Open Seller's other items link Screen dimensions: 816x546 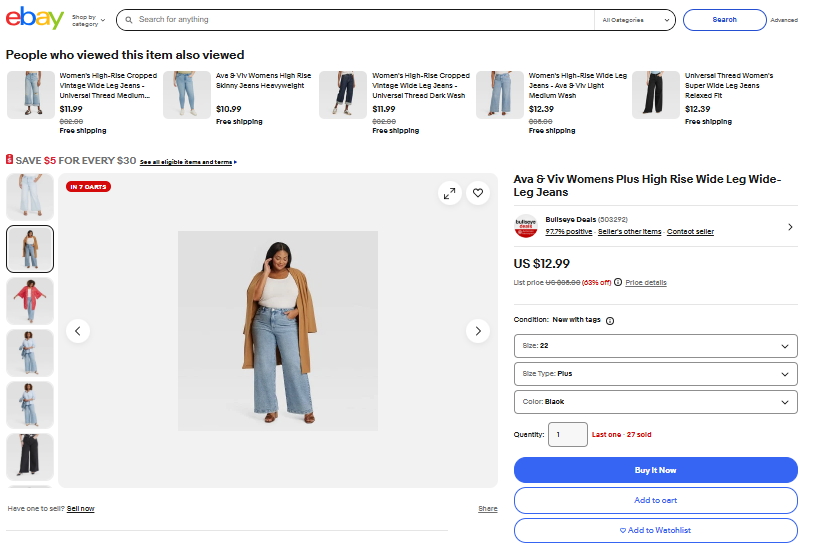(x=630, y=232)
